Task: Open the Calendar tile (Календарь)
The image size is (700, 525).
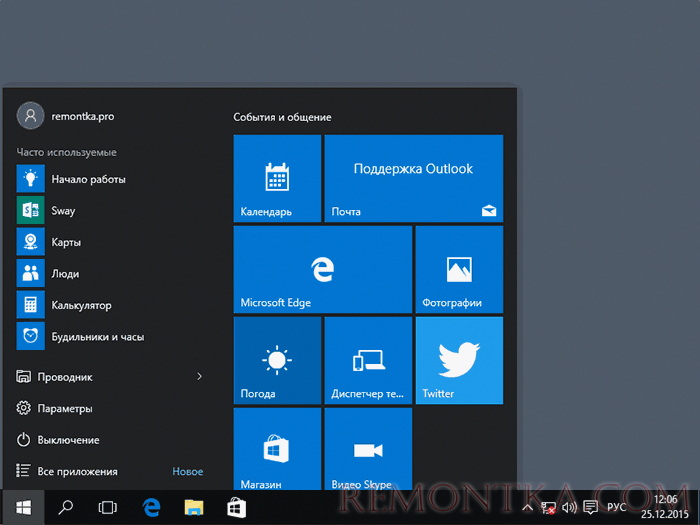Action: point(277,178)
